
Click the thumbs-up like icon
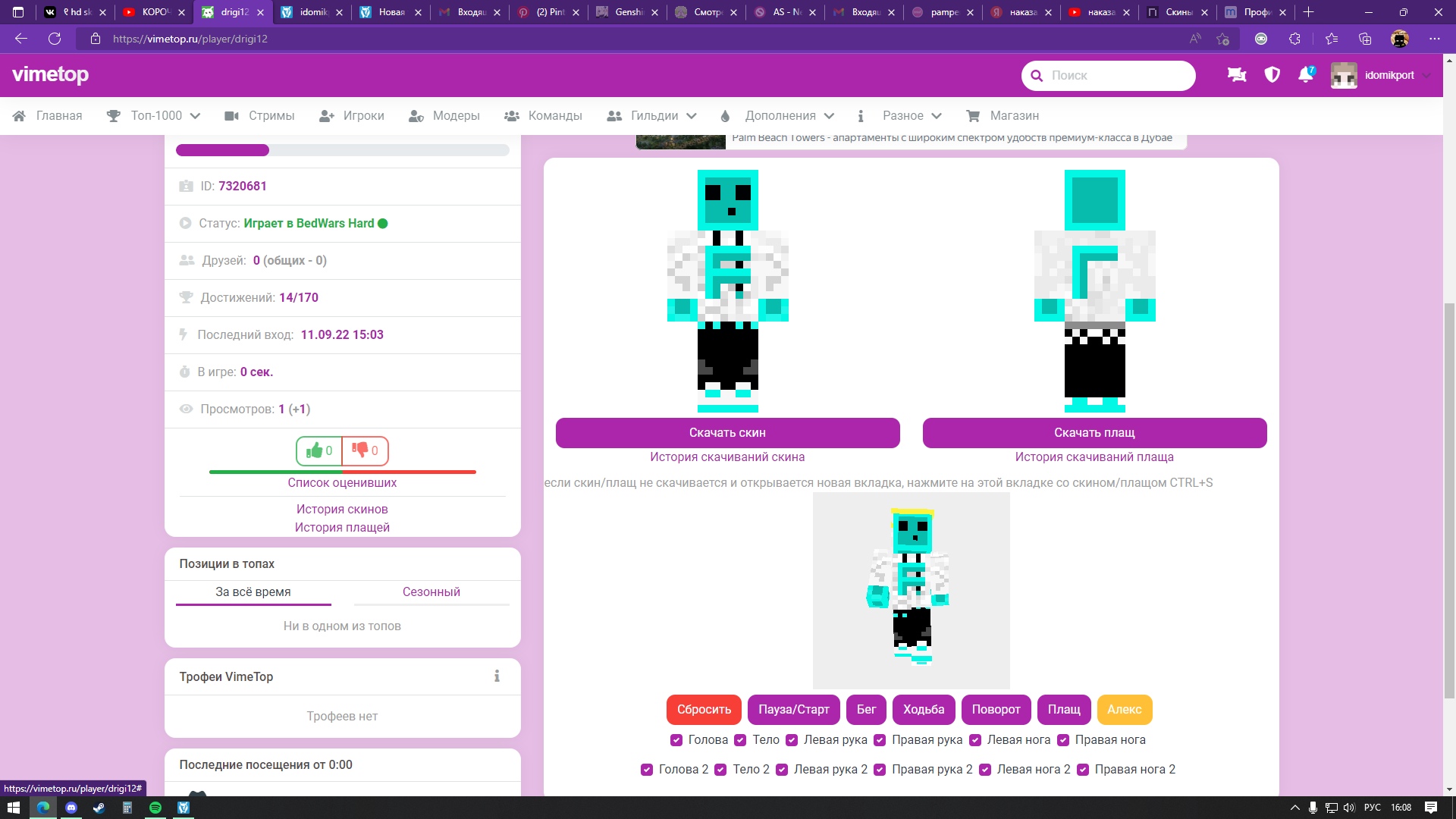point(315,450)
